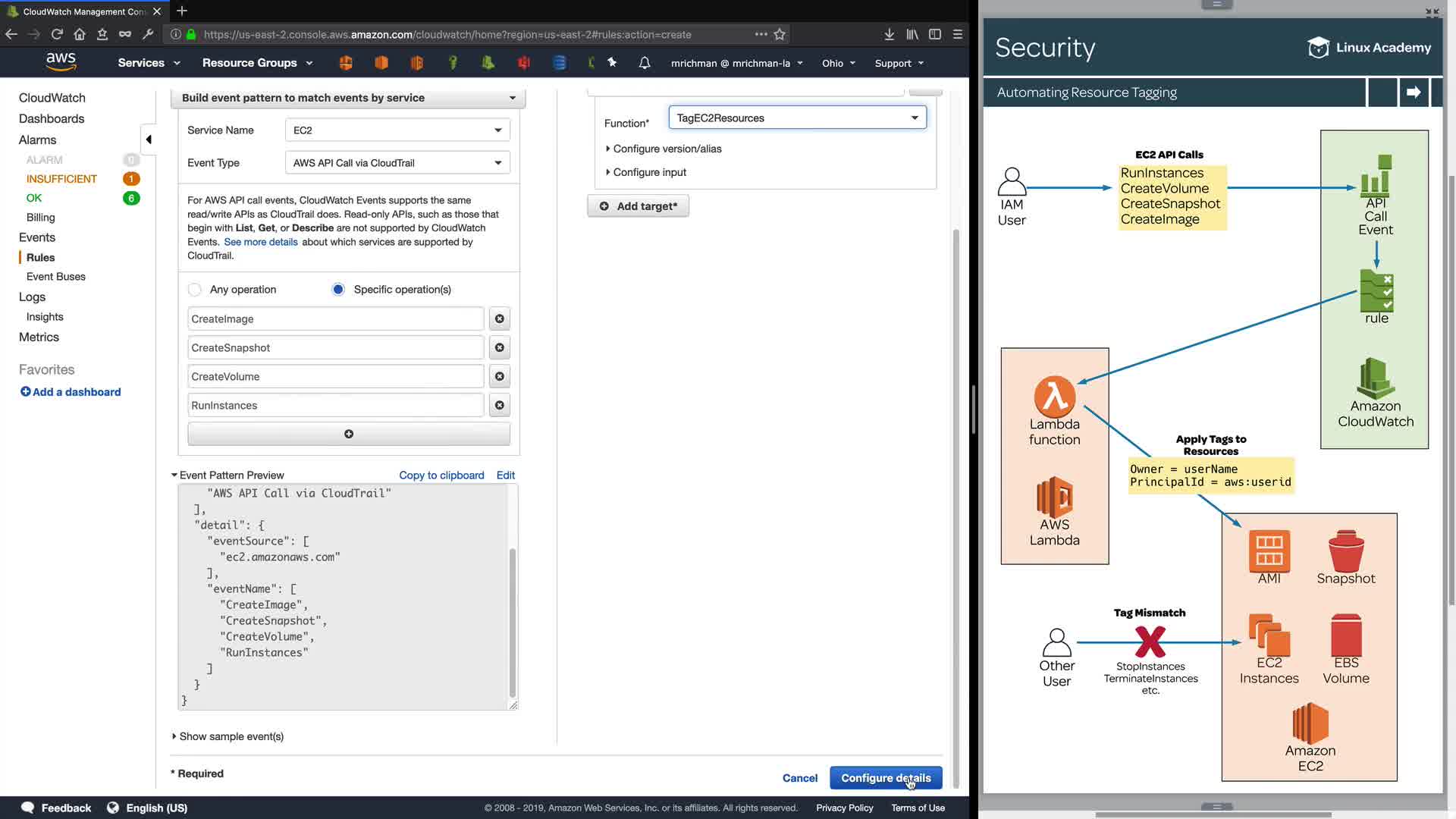Reload the browser page

pos(57,34)
